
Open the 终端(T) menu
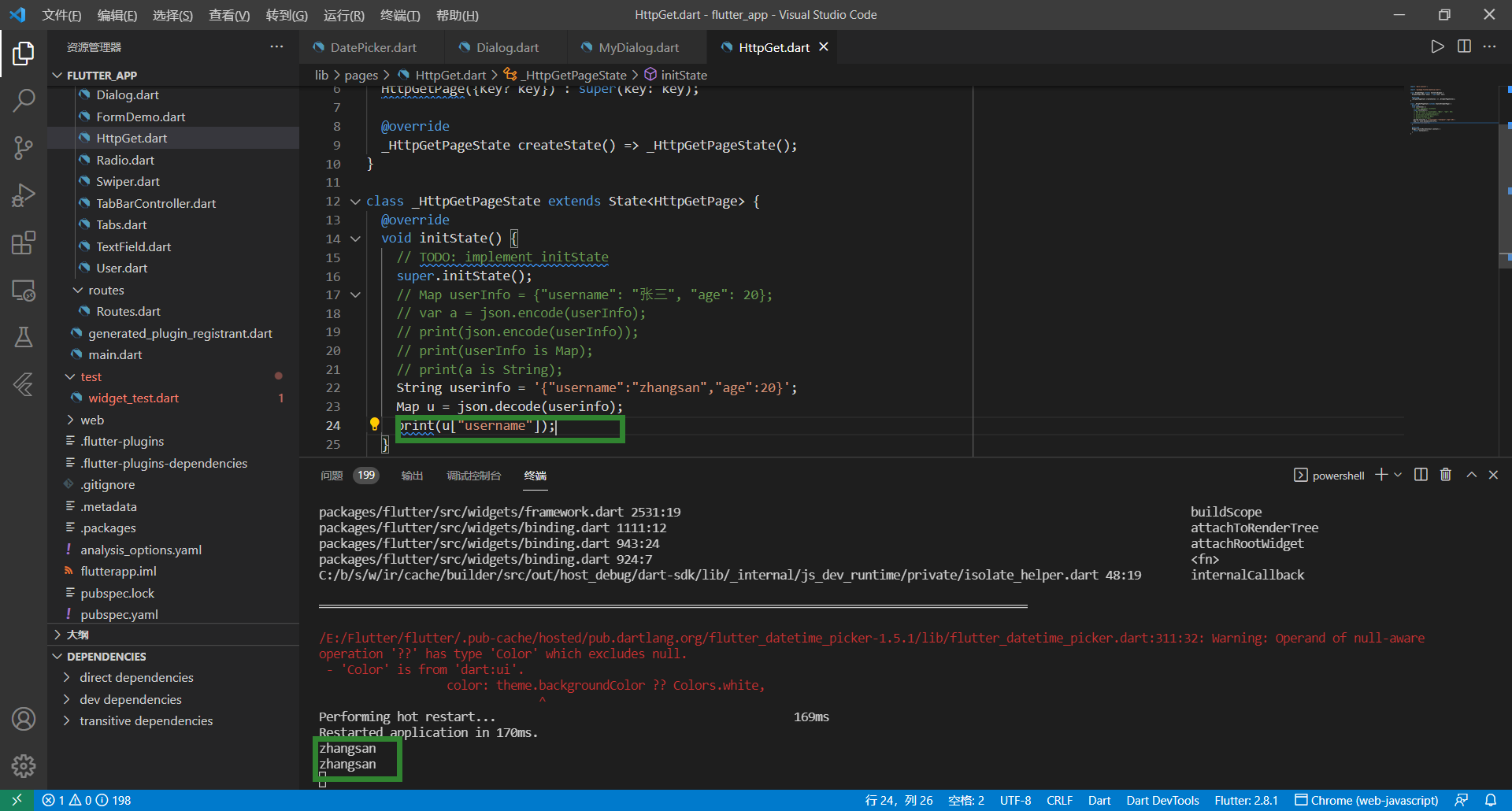(x=400, y=15)
